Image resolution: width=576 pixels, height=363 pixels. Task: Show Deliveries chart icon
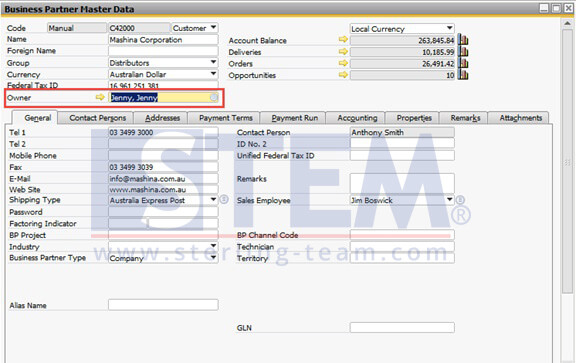[463, 51]
